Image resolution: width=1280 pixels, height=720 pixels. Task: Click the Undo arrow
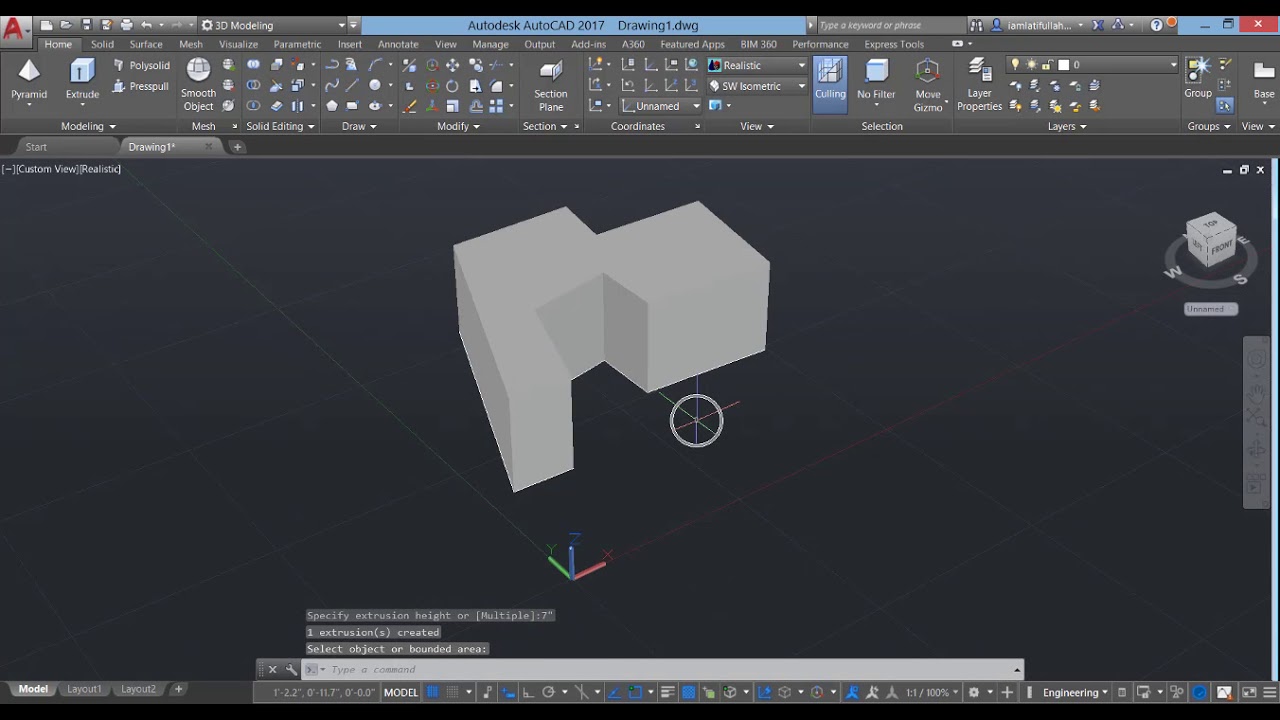click(146, 25)
